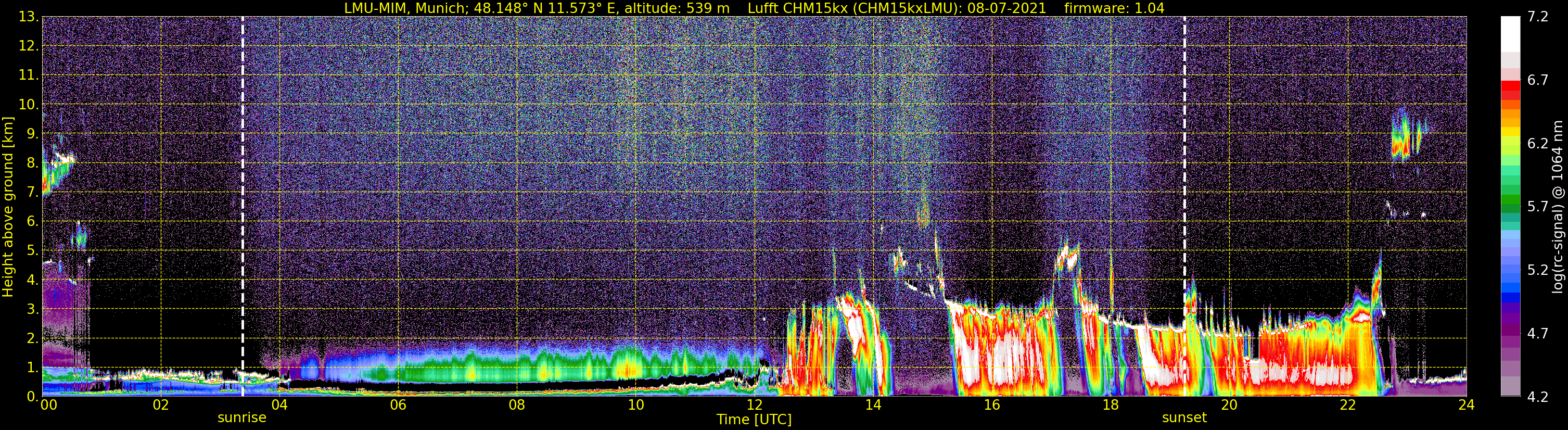Click the 6.7 value on the color scale
Screen dimensions: 1568x430
point(1538,80)
